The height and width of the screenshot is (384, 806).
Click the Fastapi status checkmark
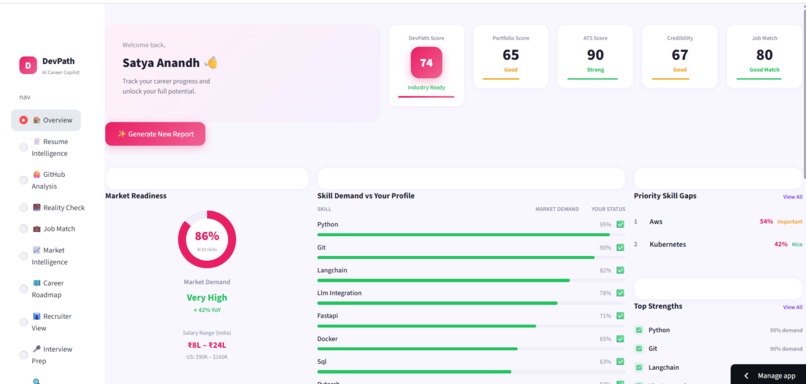[620, 316]
